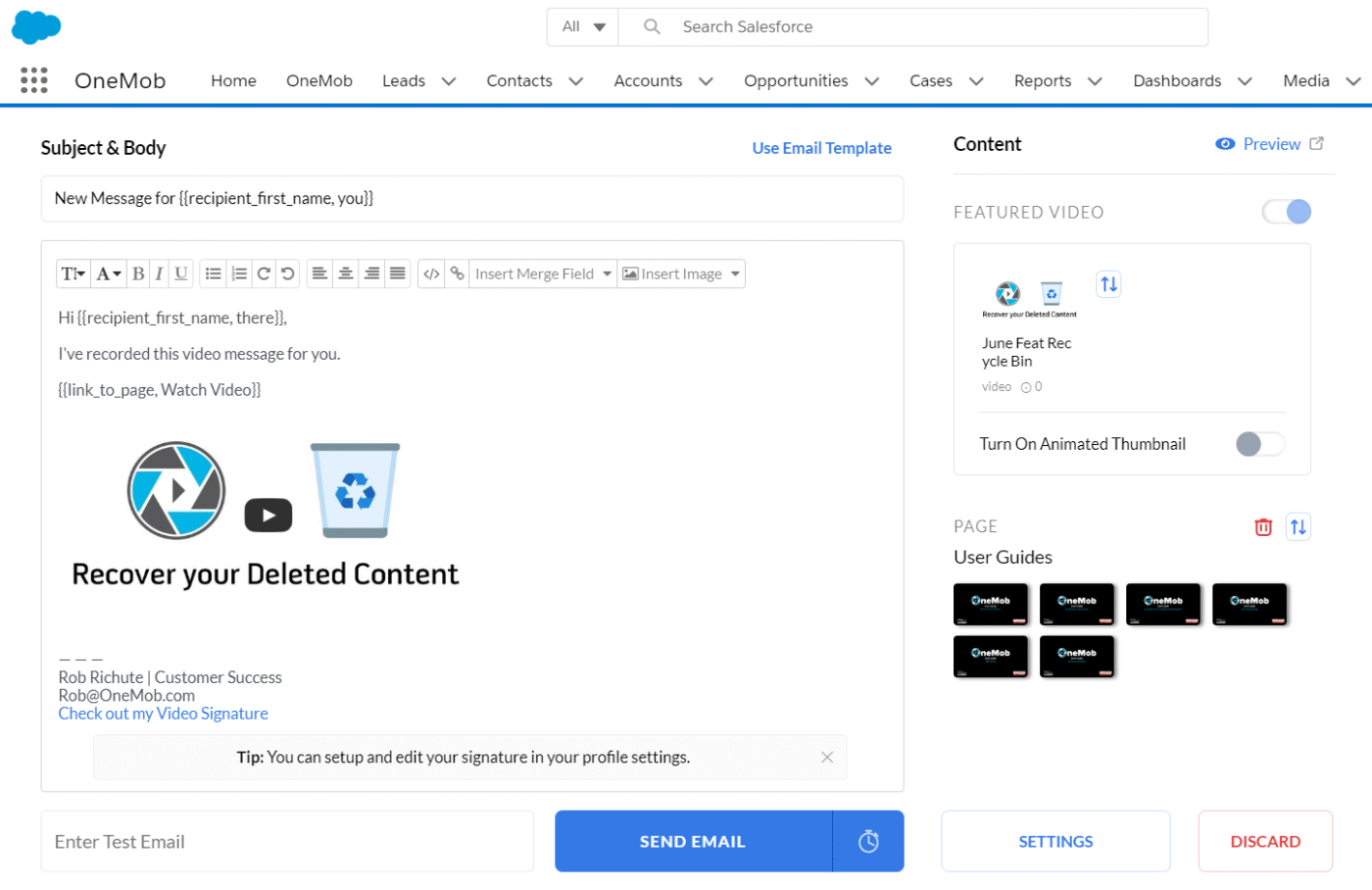Disable the Featured Video toggle
This screenshot has width=1372, height=890.
1286,212
